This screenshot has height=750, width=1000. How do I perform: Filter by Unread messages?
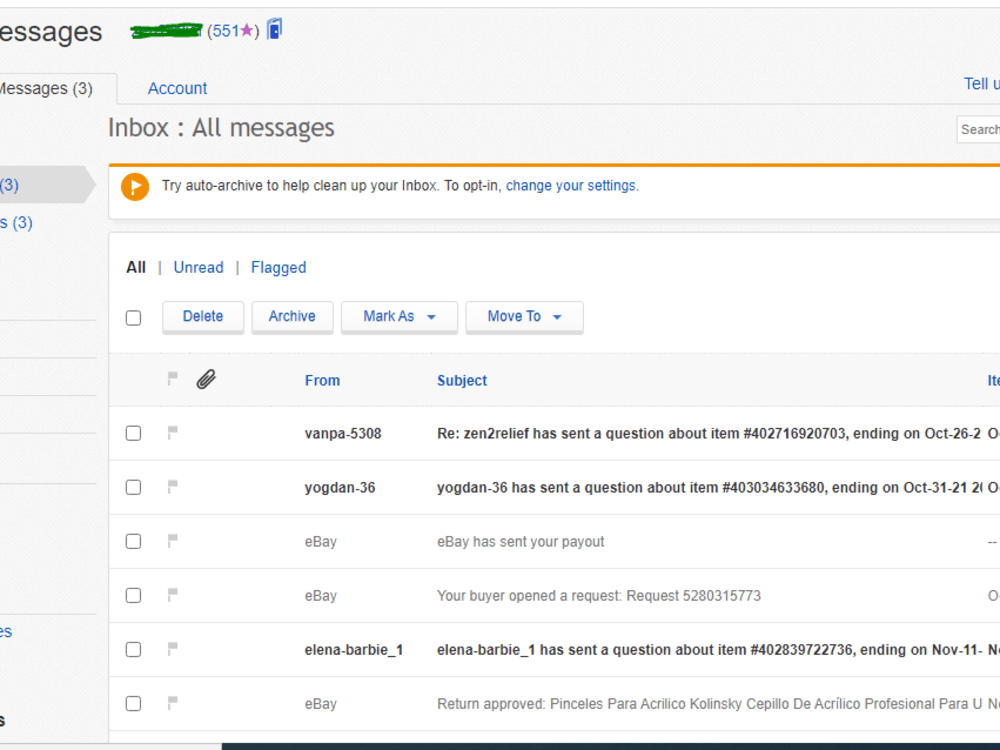click(198, 267)
